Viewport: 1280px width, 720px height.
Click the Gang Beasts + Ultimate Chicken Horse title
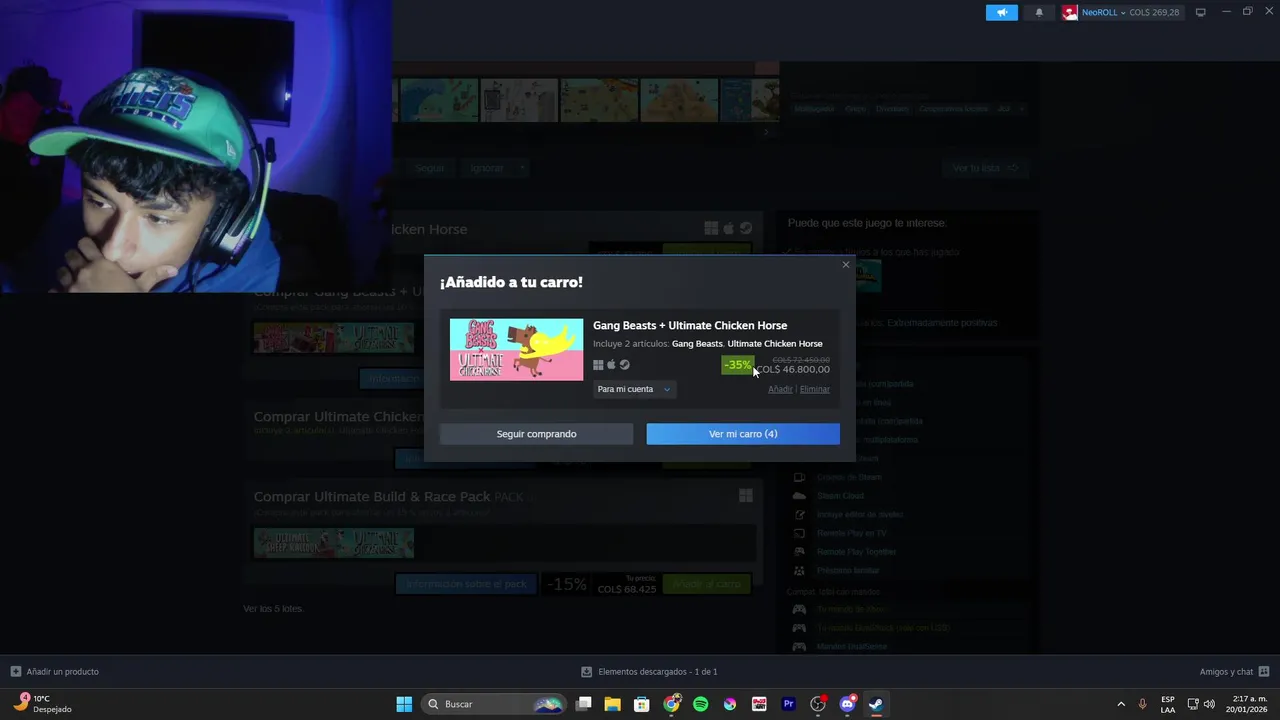click(x=690, y=325)
